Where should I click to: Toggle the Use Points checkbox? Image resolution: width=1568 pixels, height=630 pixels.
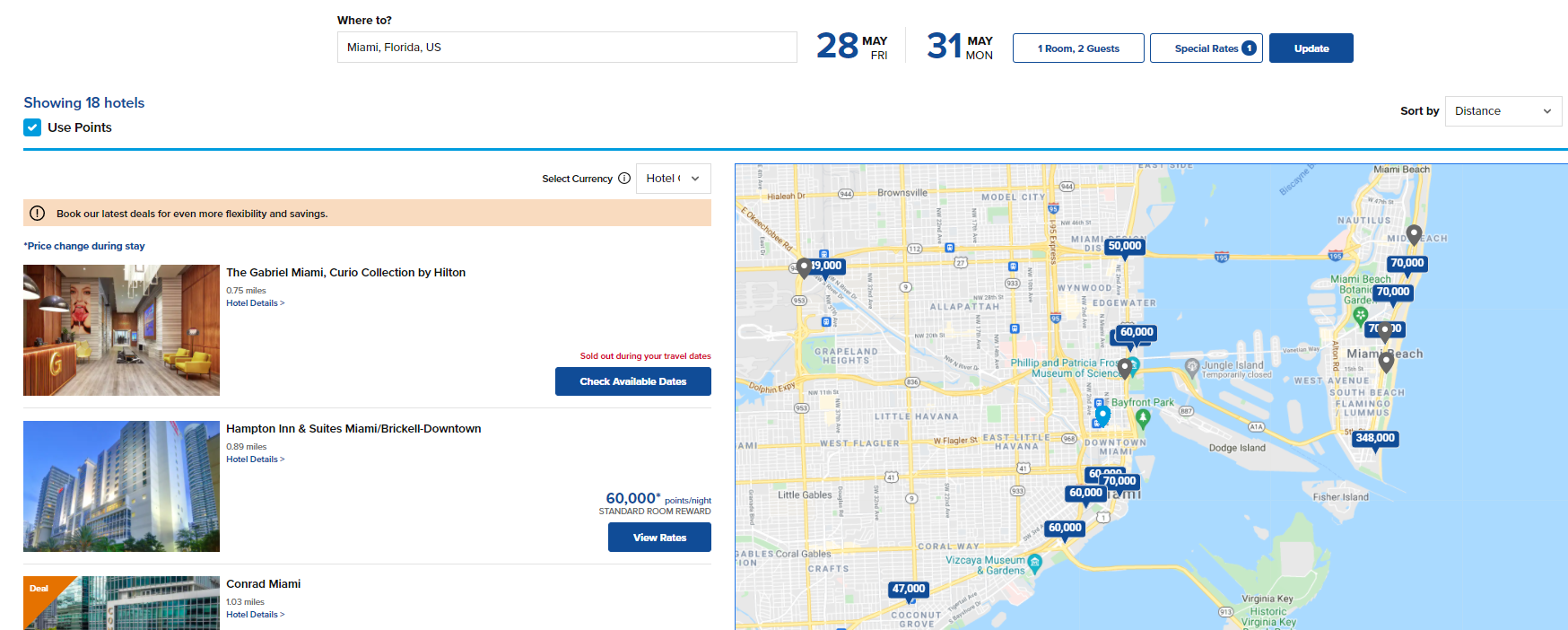32,127
